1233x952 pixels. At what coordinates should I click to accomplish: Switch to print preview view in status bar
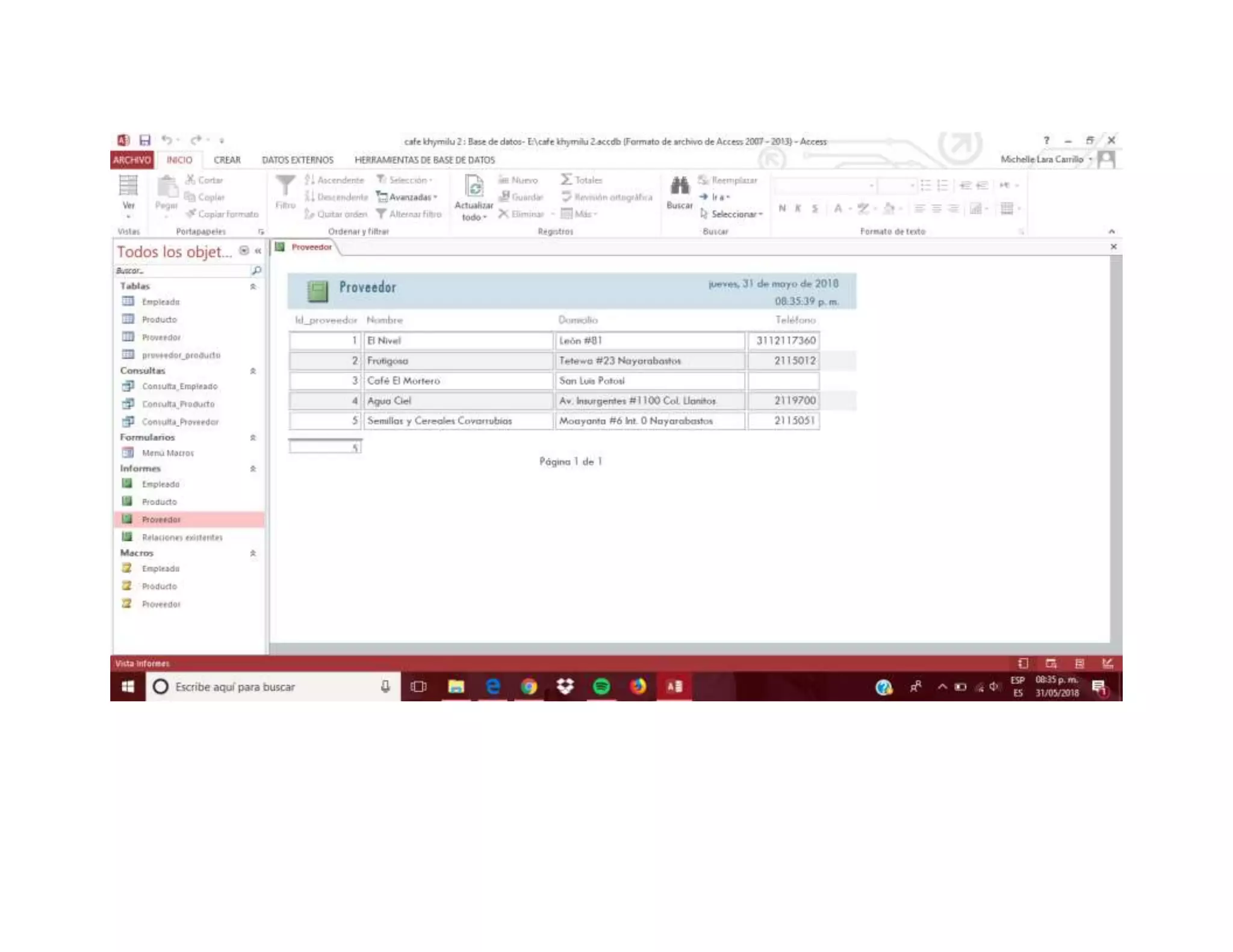[x=1051, y=664]
